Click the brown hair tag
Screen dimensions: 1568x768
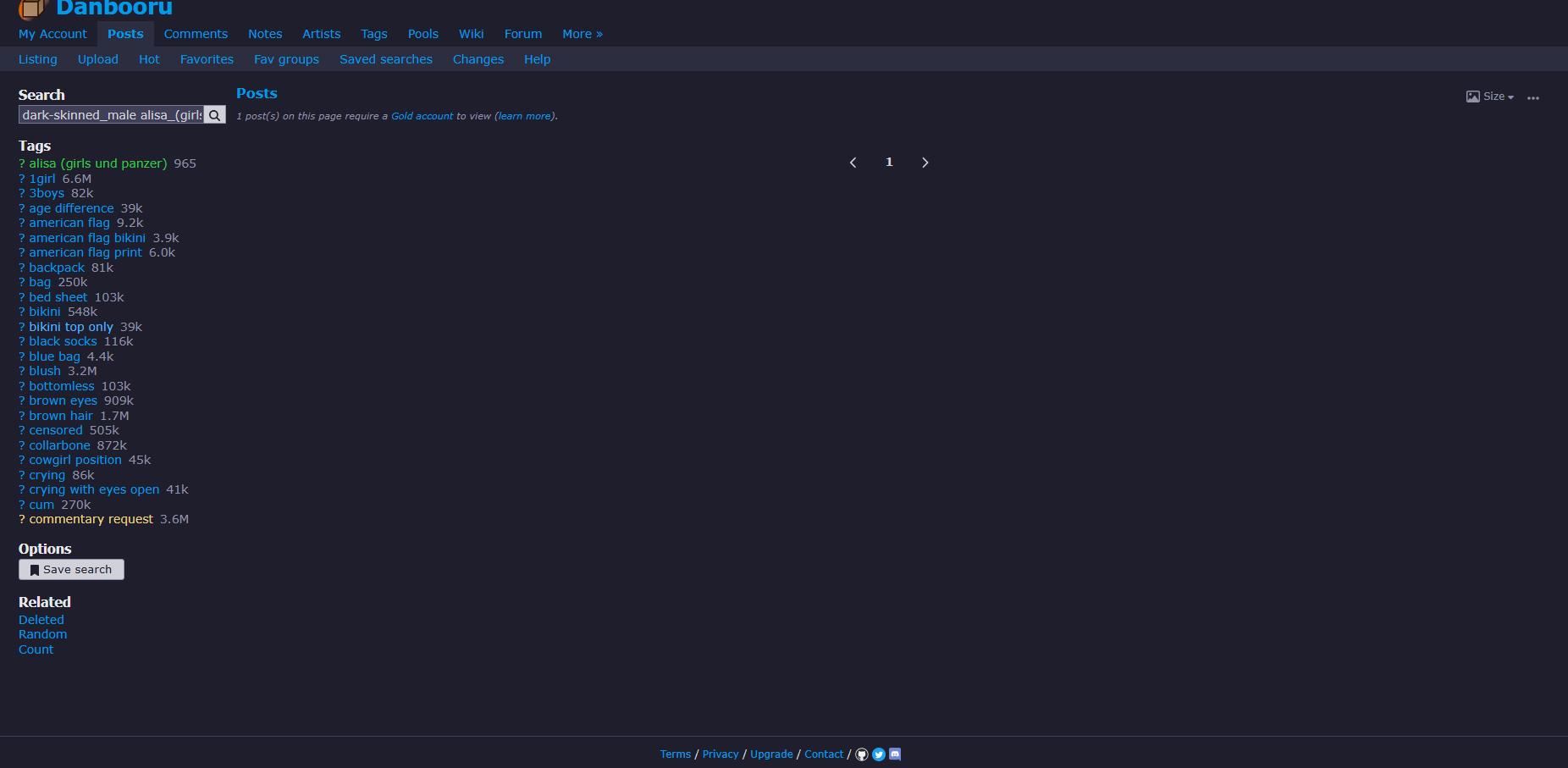tap(61, 416)
